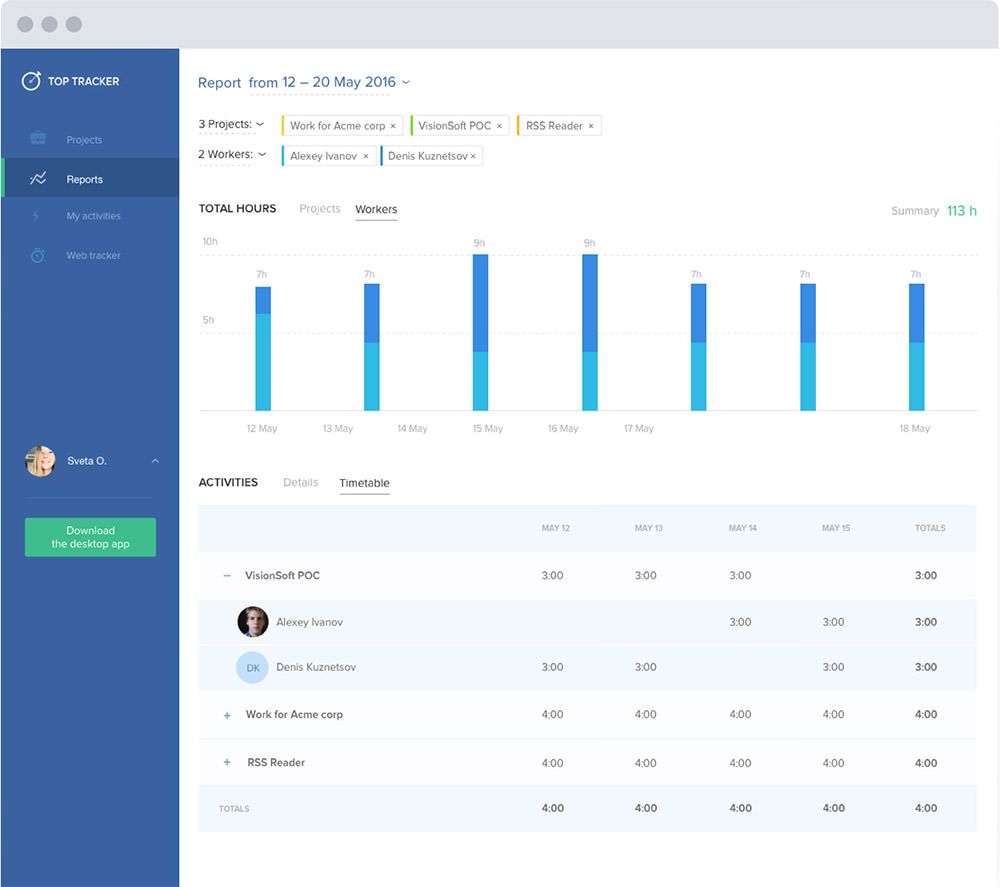Expand the Work for Acme corp row

[x=227, y=715]
